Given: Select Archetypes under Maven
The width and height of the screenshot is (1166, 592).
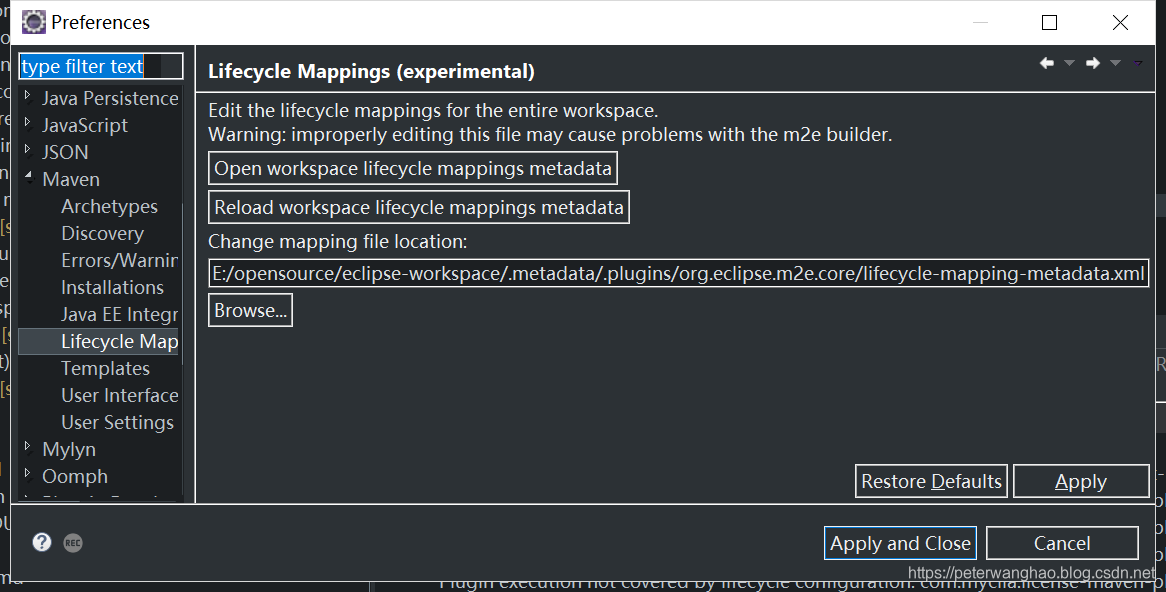Looking at the screenshot, I should point(109,206).
